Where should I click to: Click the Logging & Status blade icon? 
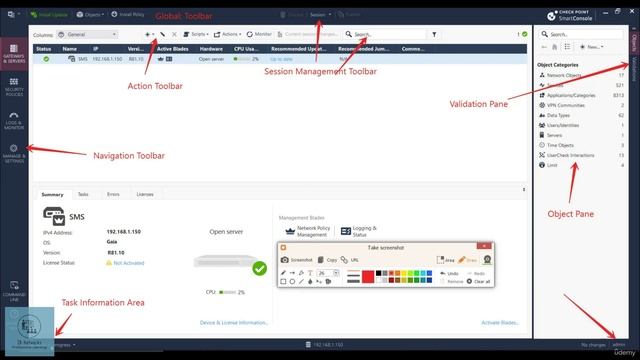click(345, 231)
